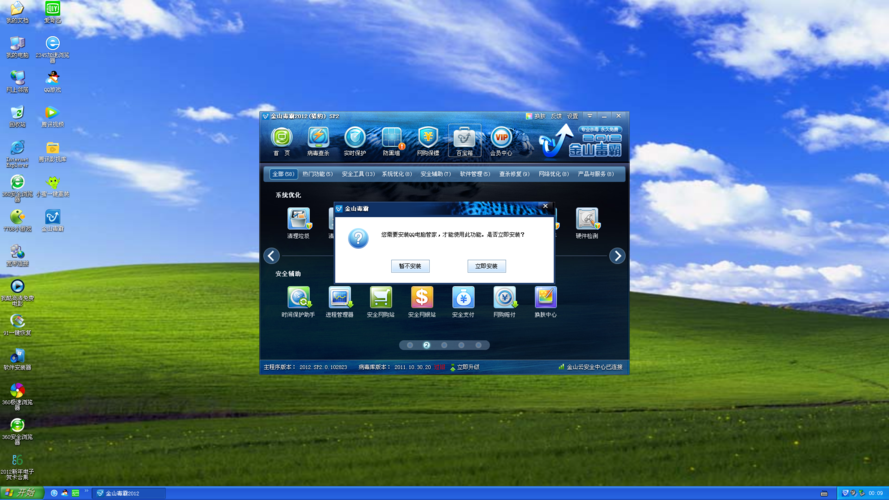This screenshot has width=889, height=500.
Task: Click the 首页 home icon
Action: (x=282, y=139)
